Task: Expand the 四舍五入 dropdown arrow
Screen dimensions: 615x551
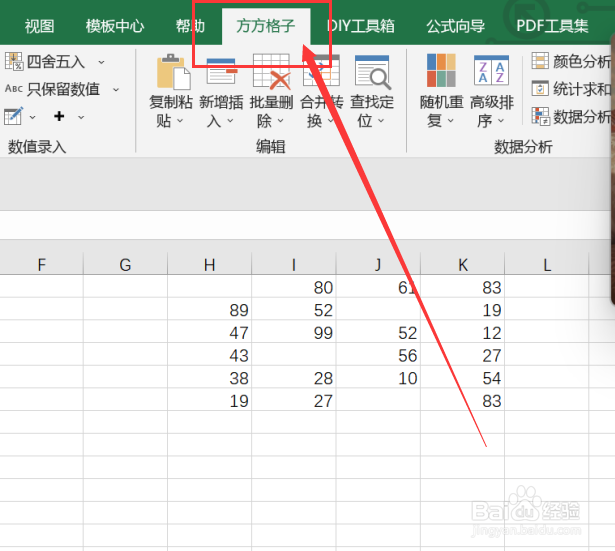Action: tap(101, 62)
